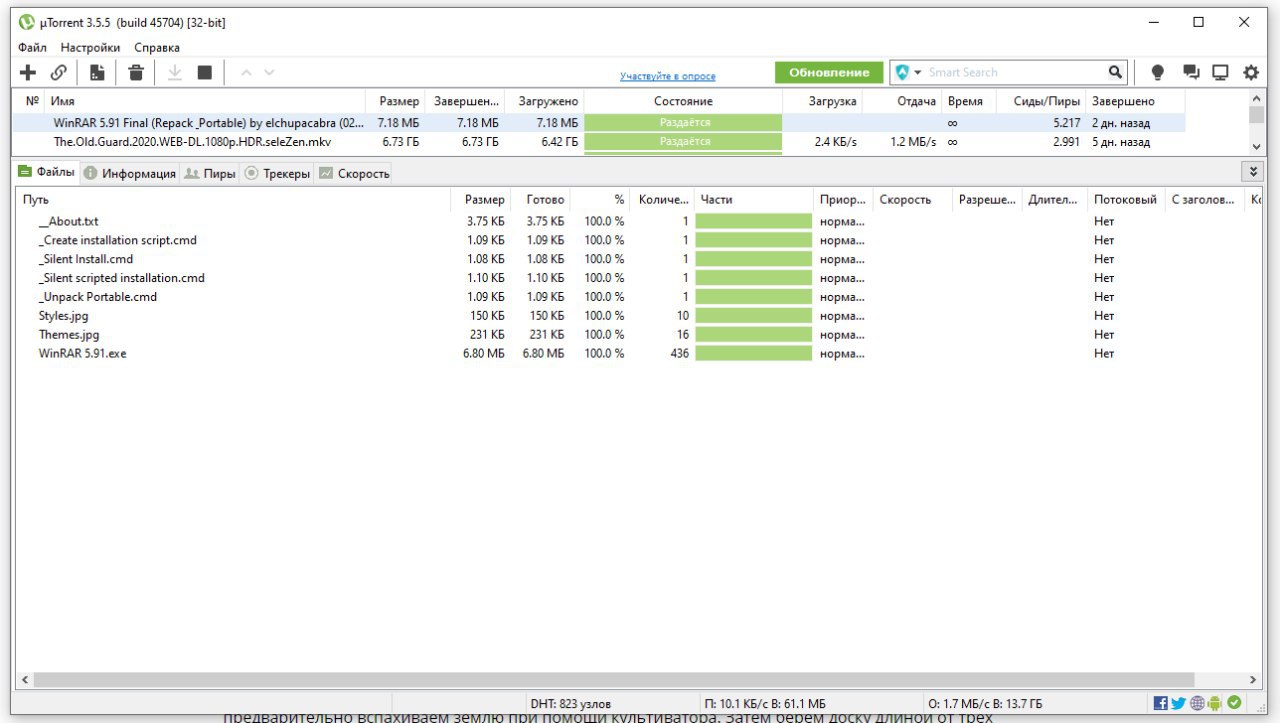1280x723 pixels.
Task: Click the Stop Torrent square icon
Action: point(205,72)
